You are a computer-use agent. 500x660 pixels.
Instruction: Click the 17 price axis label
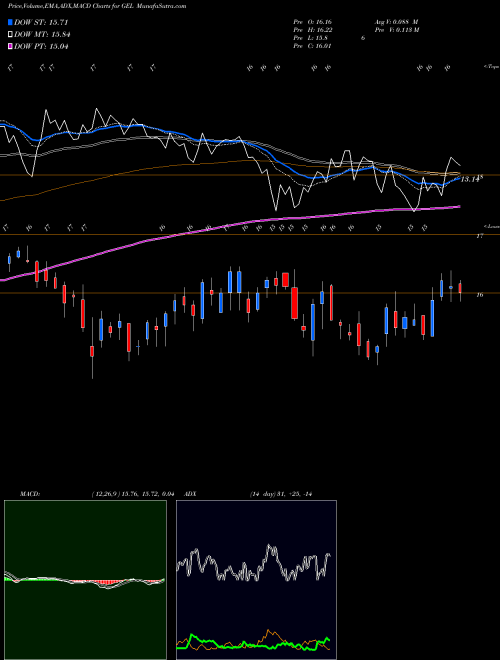coord(479,236)
